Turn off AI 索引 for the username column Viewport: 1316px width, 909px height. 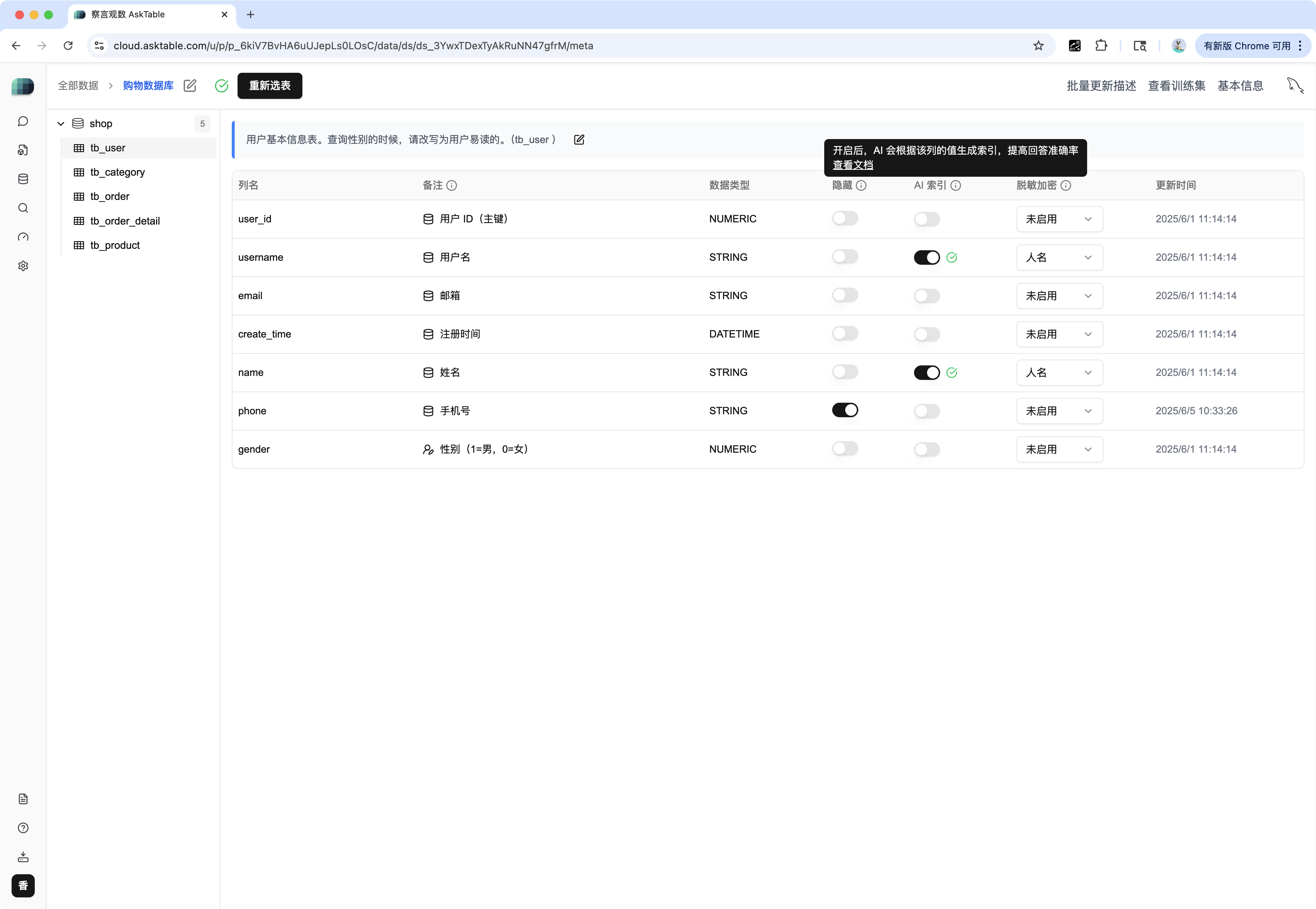[x=926, y=257]
